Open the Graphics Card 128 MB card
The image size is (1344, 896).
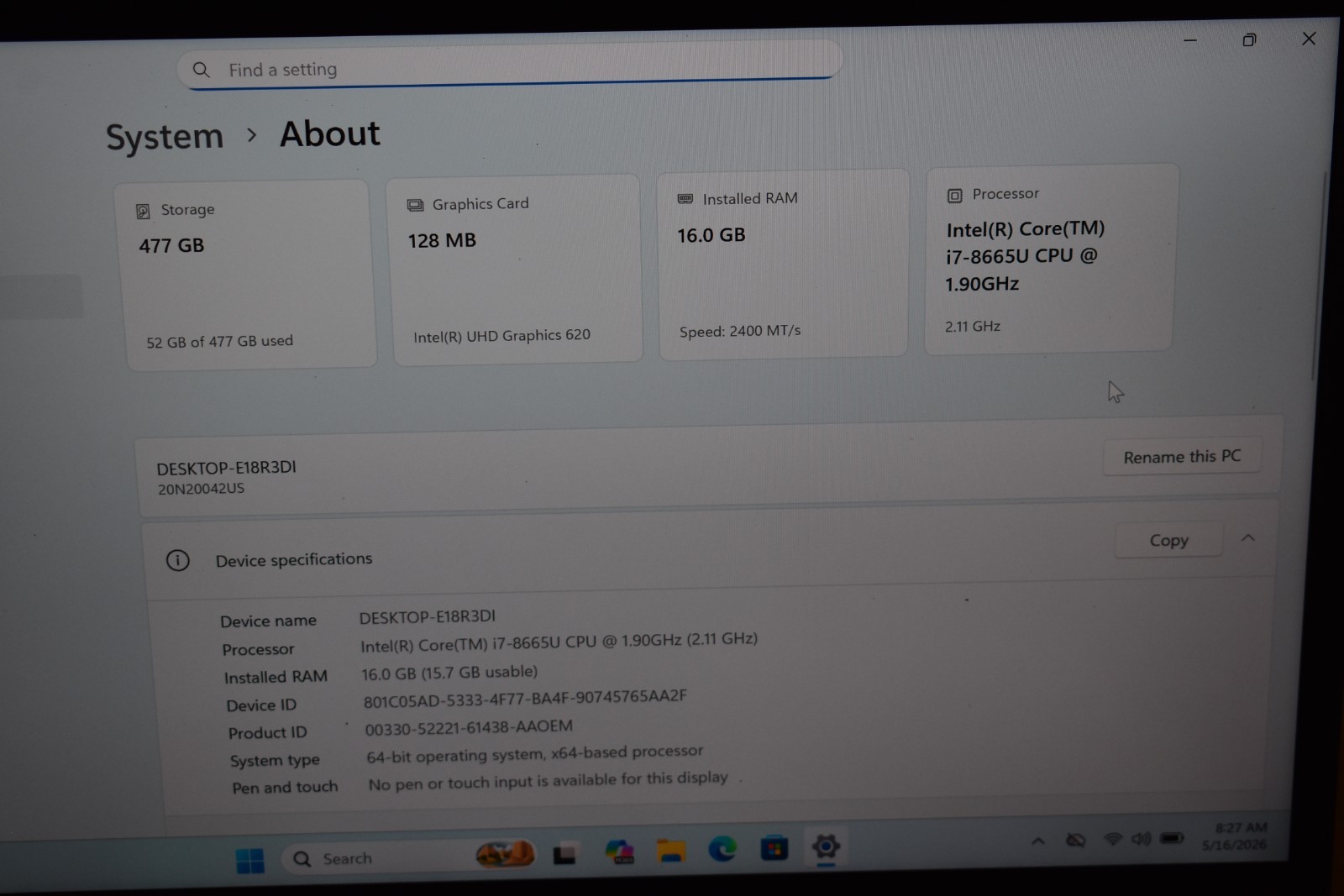tap(514, 269)
